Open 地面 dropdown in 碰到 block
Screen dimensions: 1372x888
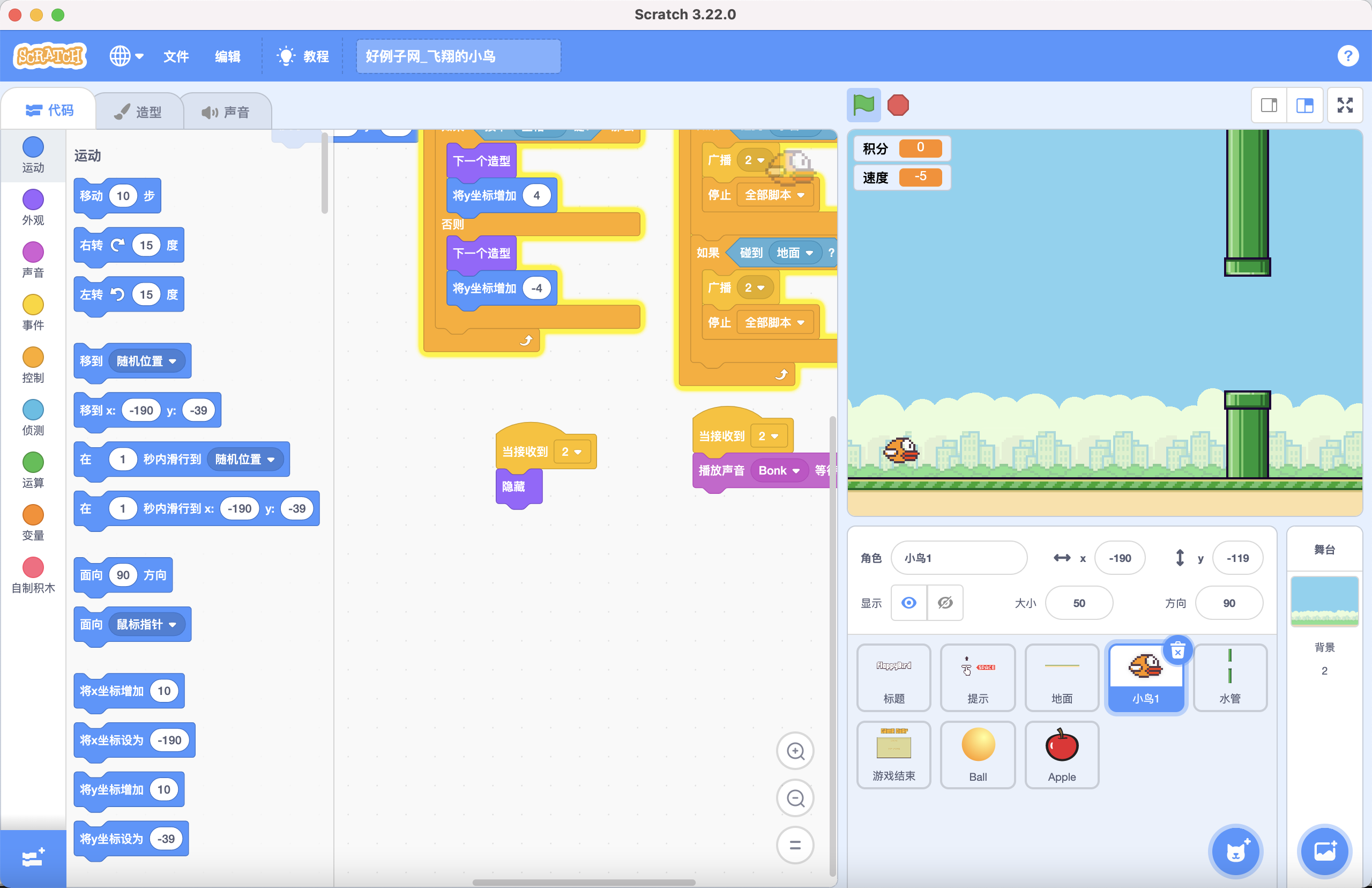(x=795, y=253)
